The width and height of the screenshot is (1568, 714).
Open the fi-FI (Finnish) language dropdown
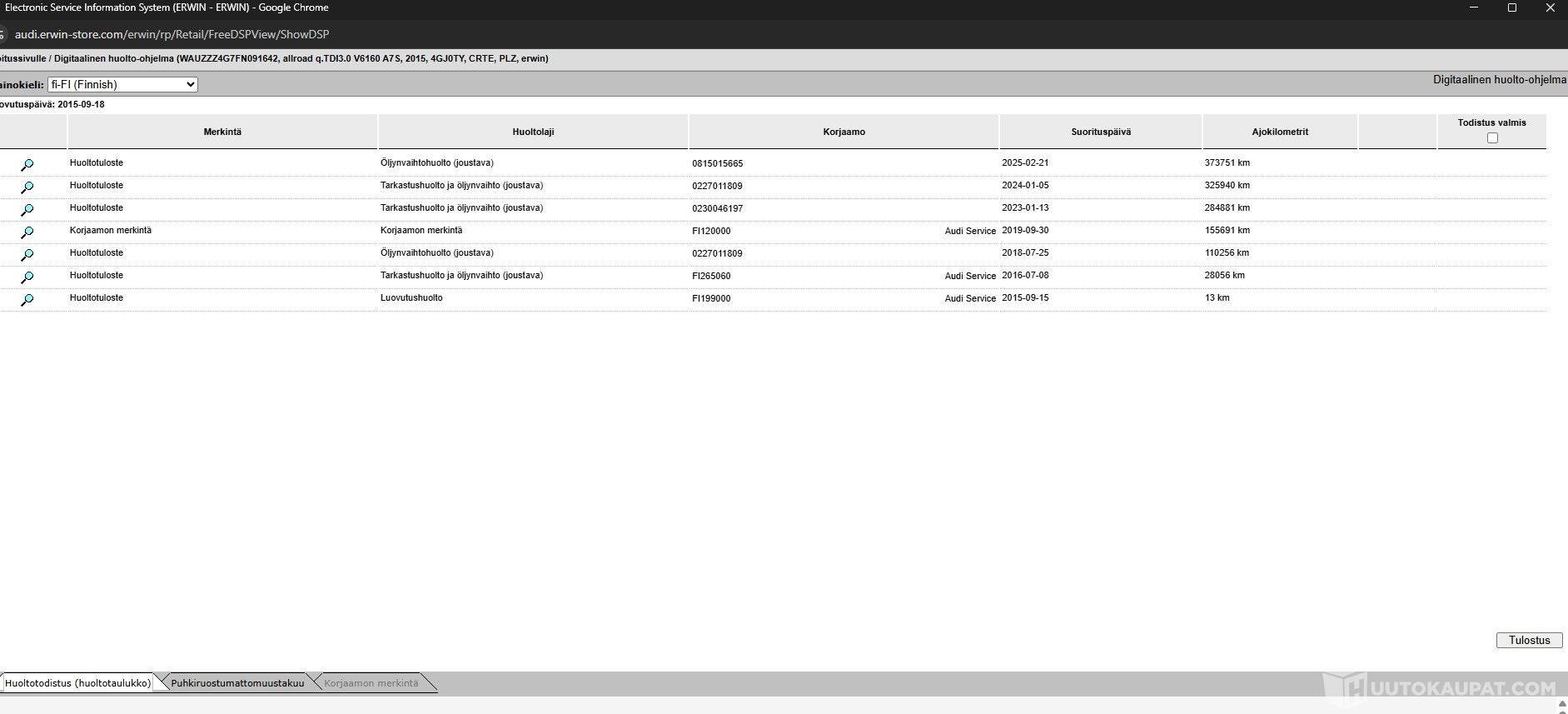122,84
